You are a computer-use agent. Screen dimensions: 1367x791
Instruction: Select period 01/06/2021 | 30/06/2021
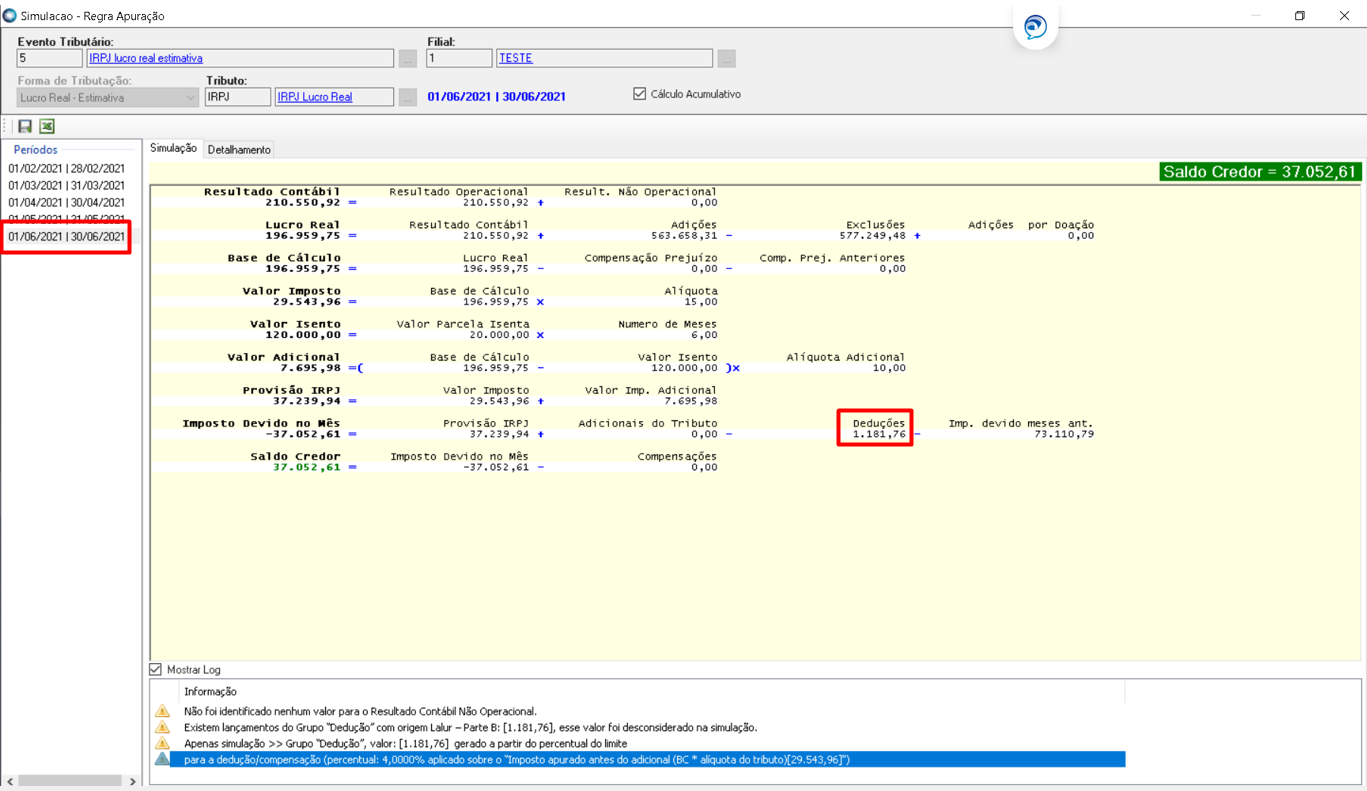tap(67, 237)
